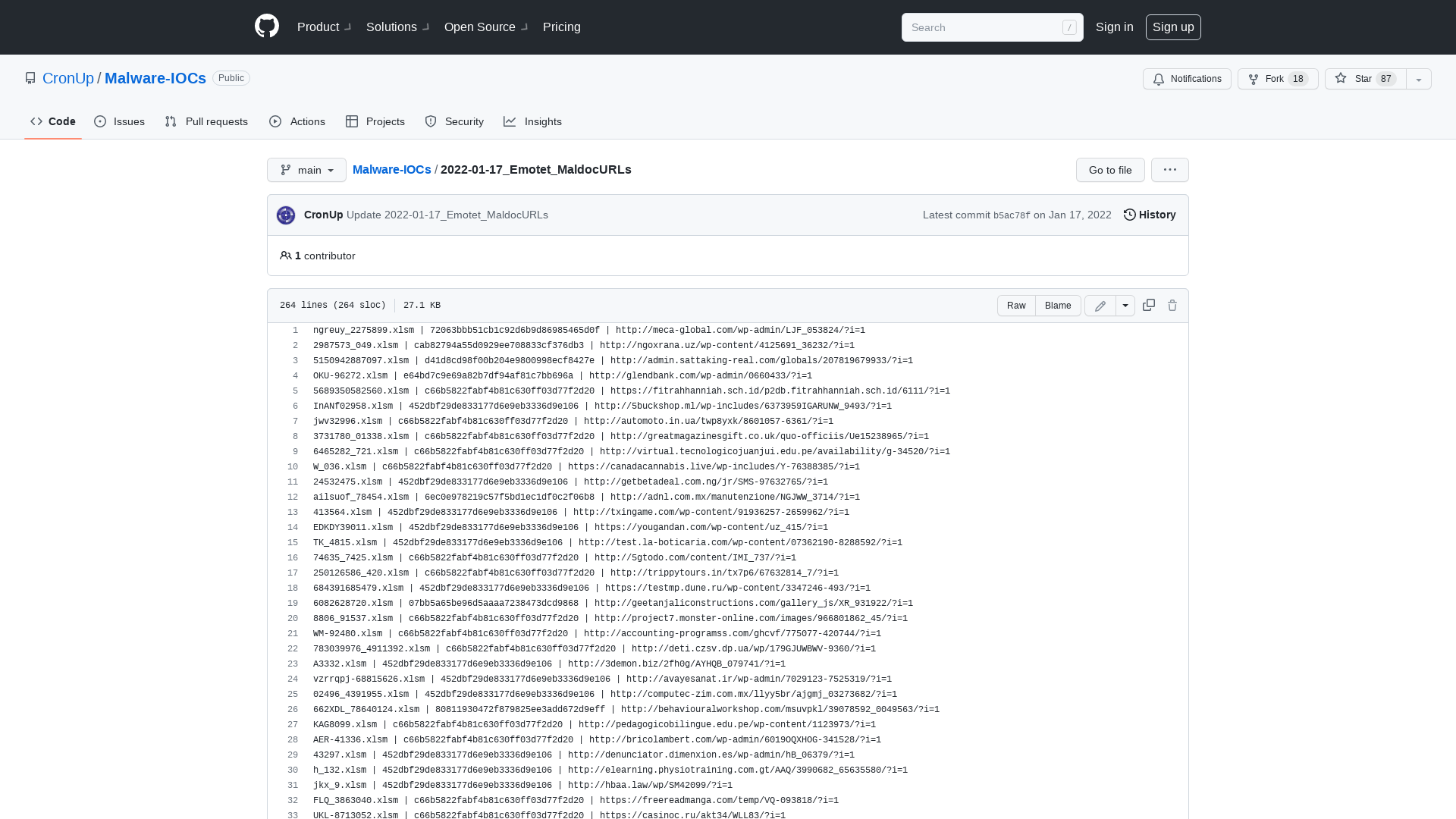This screenshot has width=1456, height=819.
Task: Click the fork count 18
Action: [1298, 79]
